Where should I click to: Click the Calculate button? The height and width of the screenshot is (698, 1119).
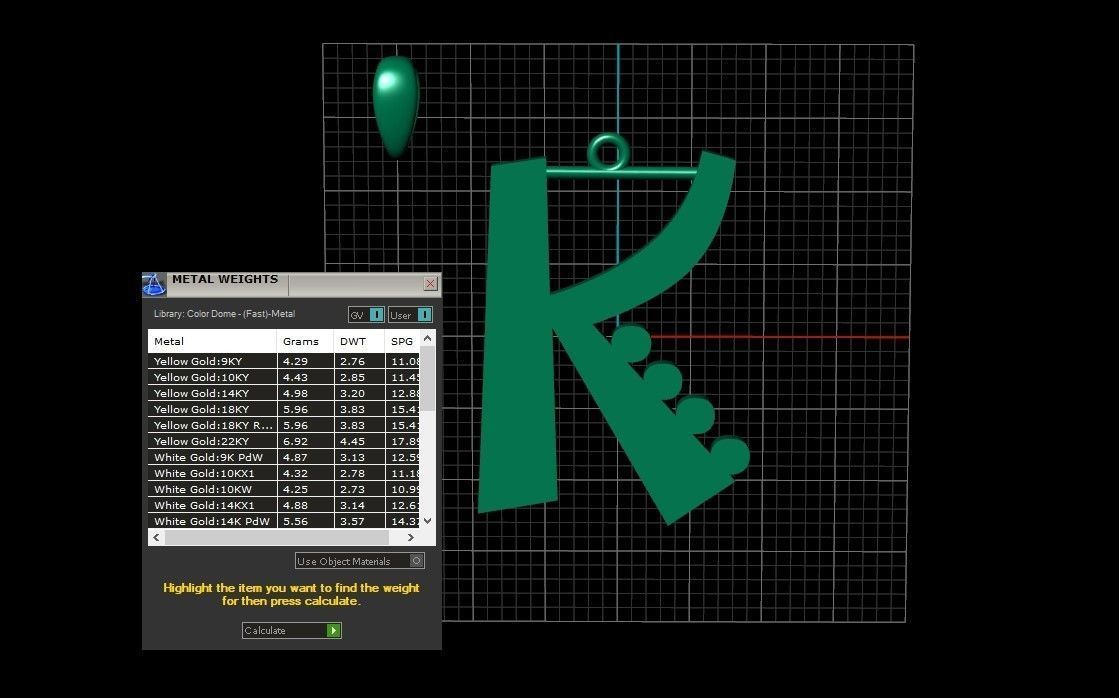291,630
